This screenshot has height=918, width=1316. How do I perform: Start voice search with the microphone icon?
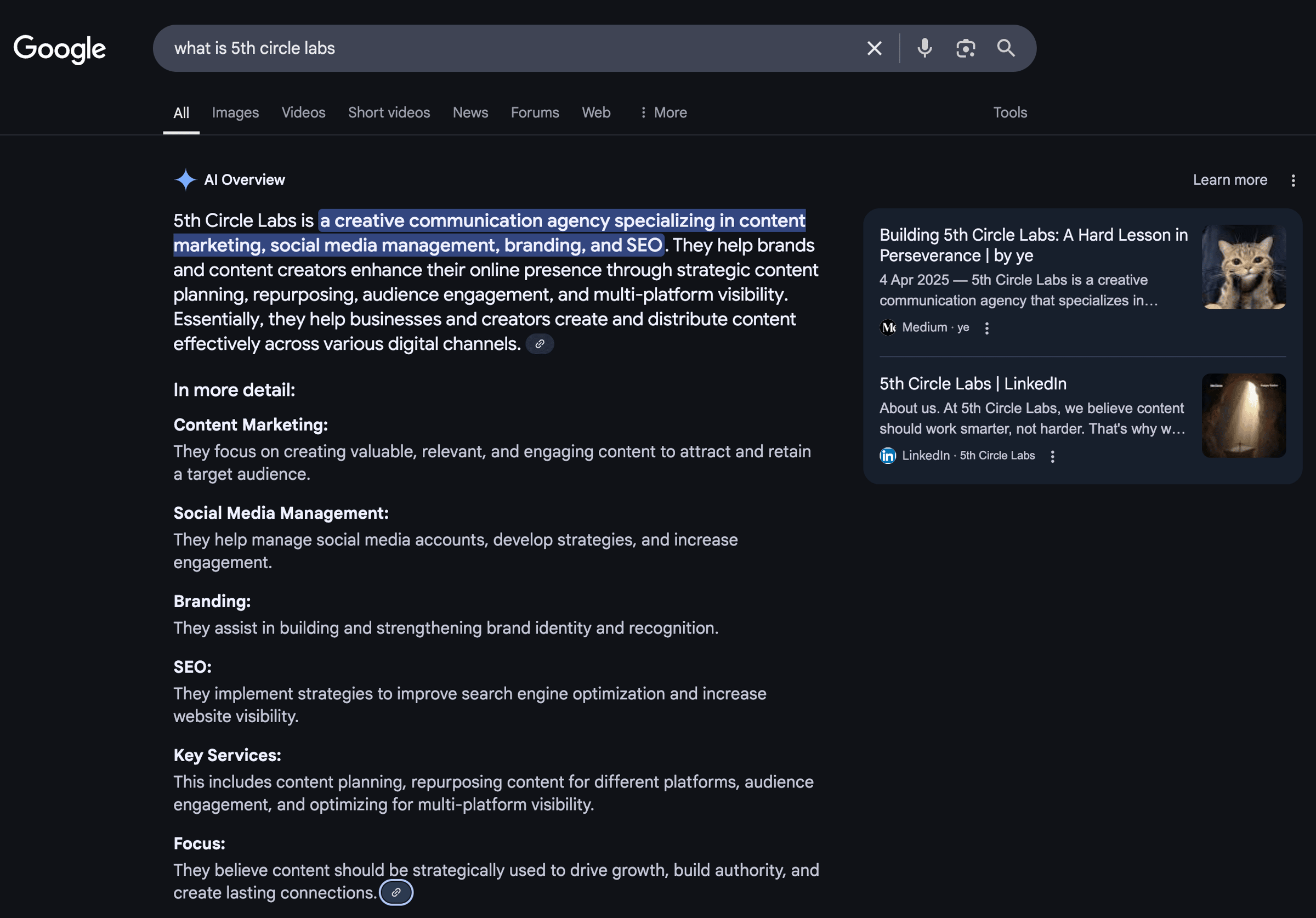click(924, 48)
